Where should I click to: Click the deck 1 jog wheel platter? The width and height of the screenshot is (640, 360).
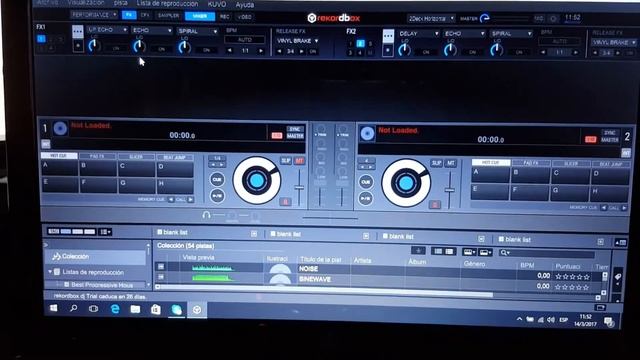coord(257,180)
